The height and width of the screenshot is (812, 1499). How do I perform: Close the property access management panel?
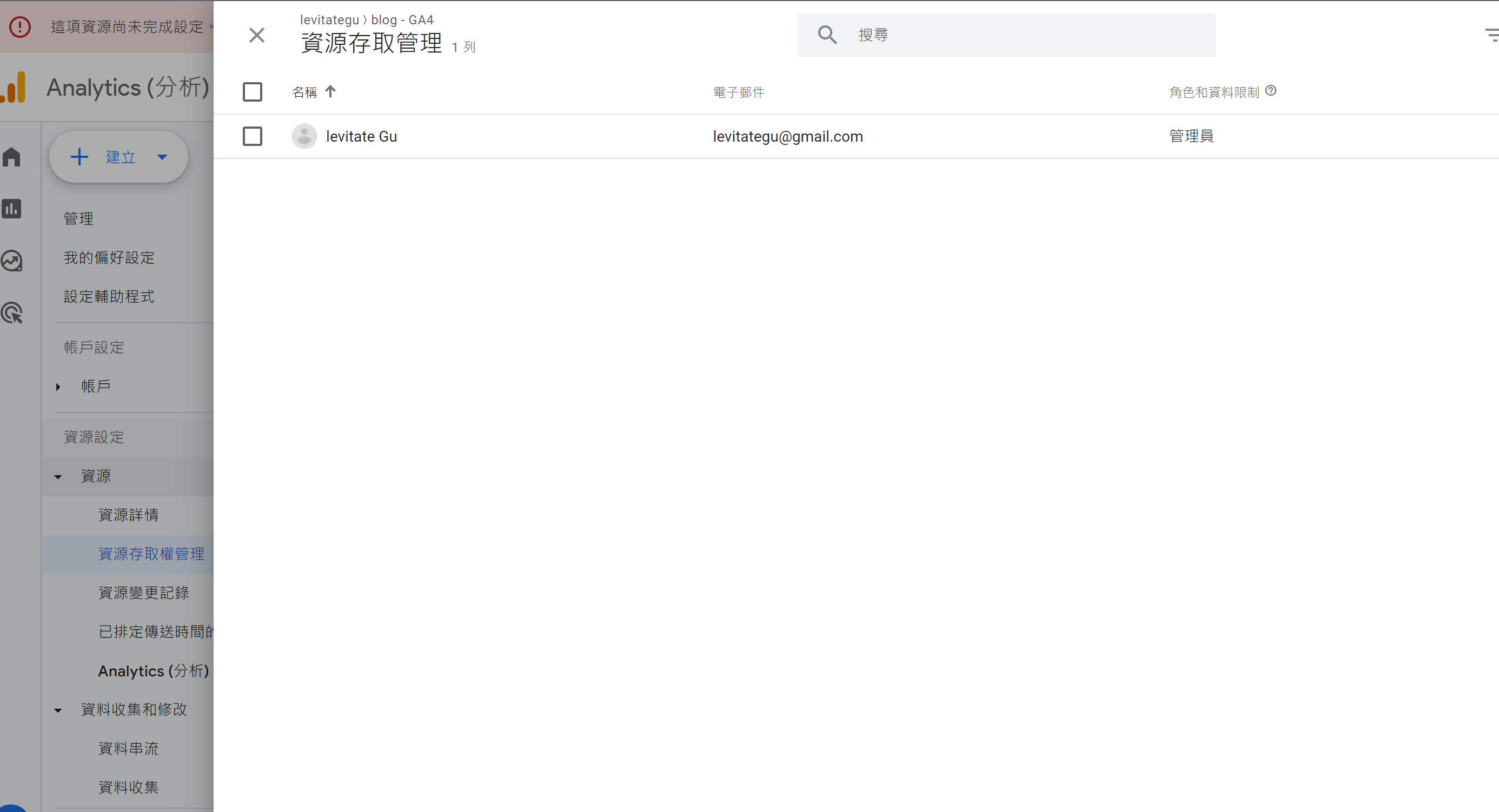pos(257,36)
